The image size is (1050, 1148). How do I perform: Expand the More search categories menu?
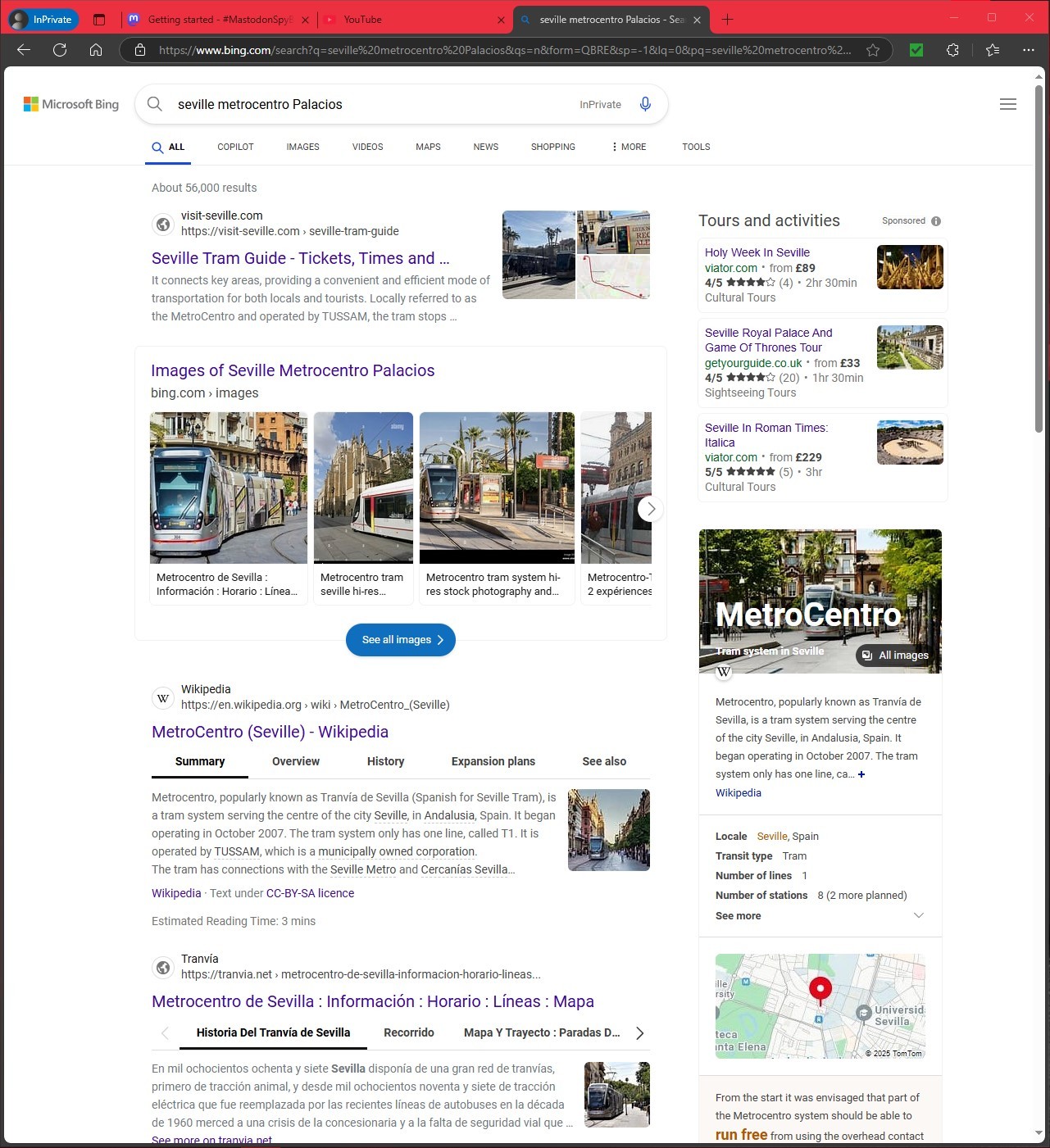click(x=629, y=147)
